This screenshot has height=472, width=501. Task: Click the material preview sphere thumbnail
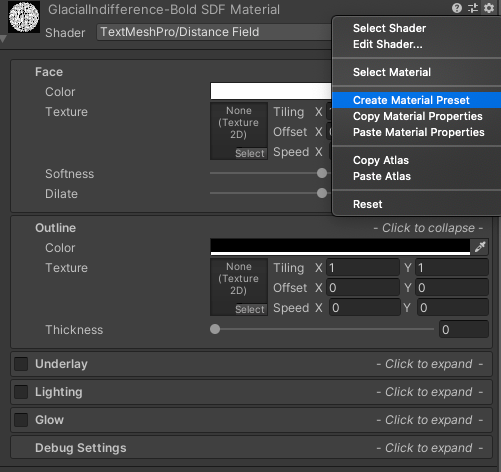click(24, 17)
